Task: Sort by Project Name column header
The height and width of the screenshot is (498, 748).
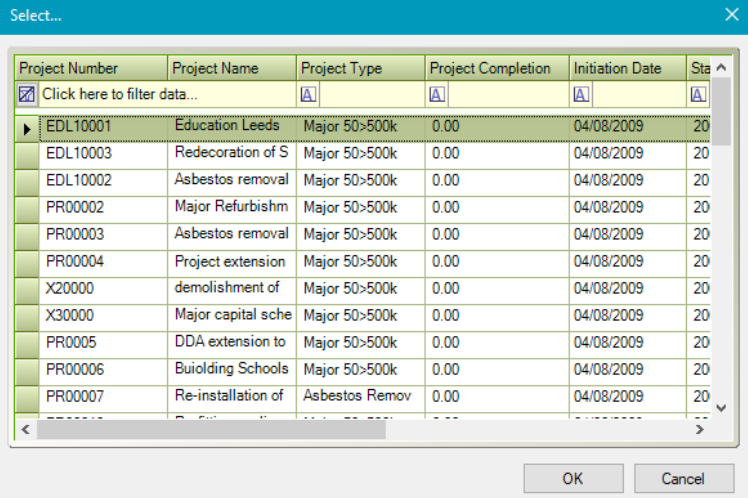Action: pos(232,68)
